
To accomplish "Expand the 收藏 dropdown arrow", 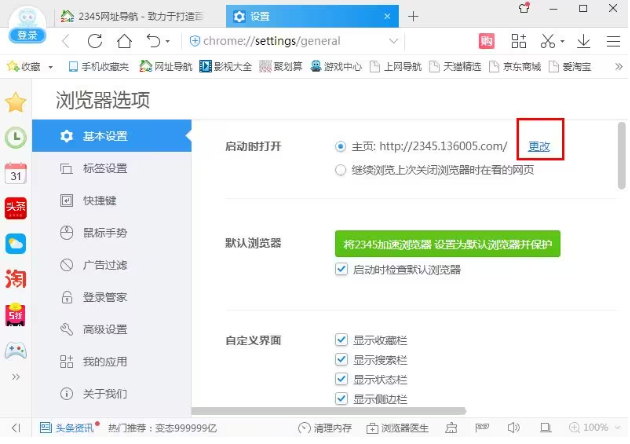I will [x=51, y=67].
